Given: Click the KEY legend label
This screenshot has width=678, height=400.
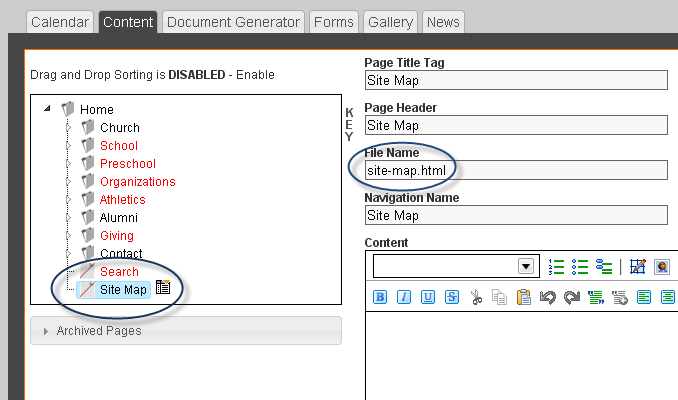Looking at the screenshot, I should [x=349, y=125].
